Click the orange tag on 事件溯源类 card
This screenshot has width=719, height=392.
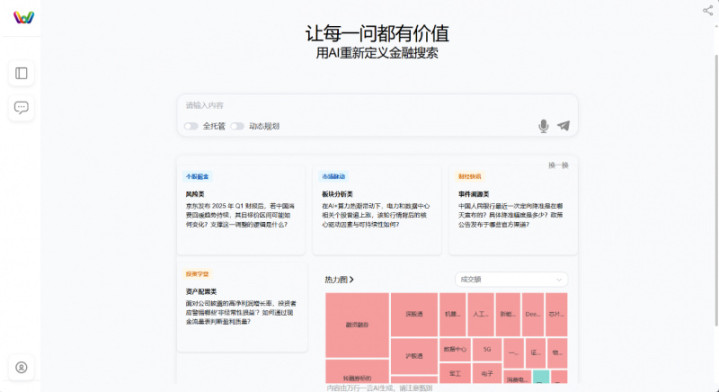(470, 177)
